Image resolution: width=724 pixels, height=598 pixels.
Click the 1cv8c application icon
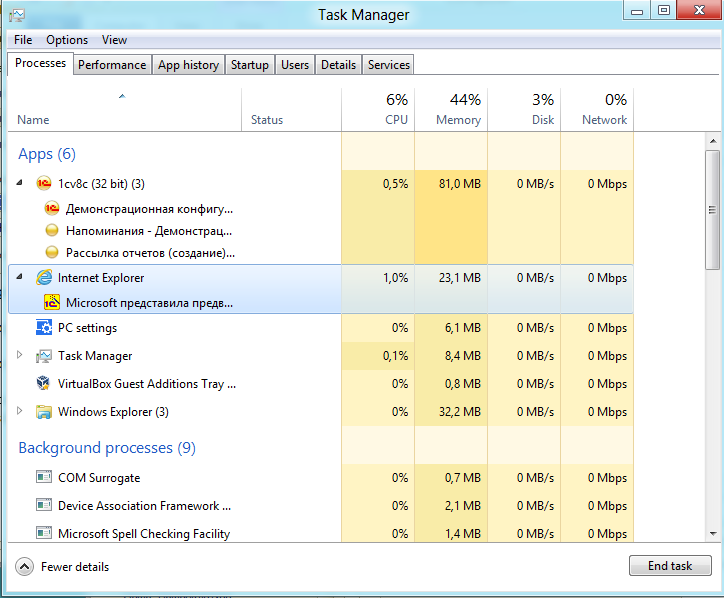[44, 184]
